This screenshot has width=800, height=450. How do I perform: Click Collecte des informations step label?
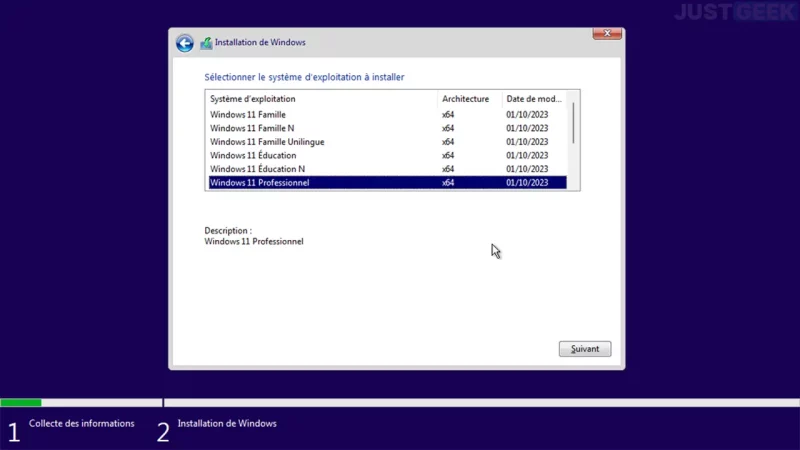82,423
